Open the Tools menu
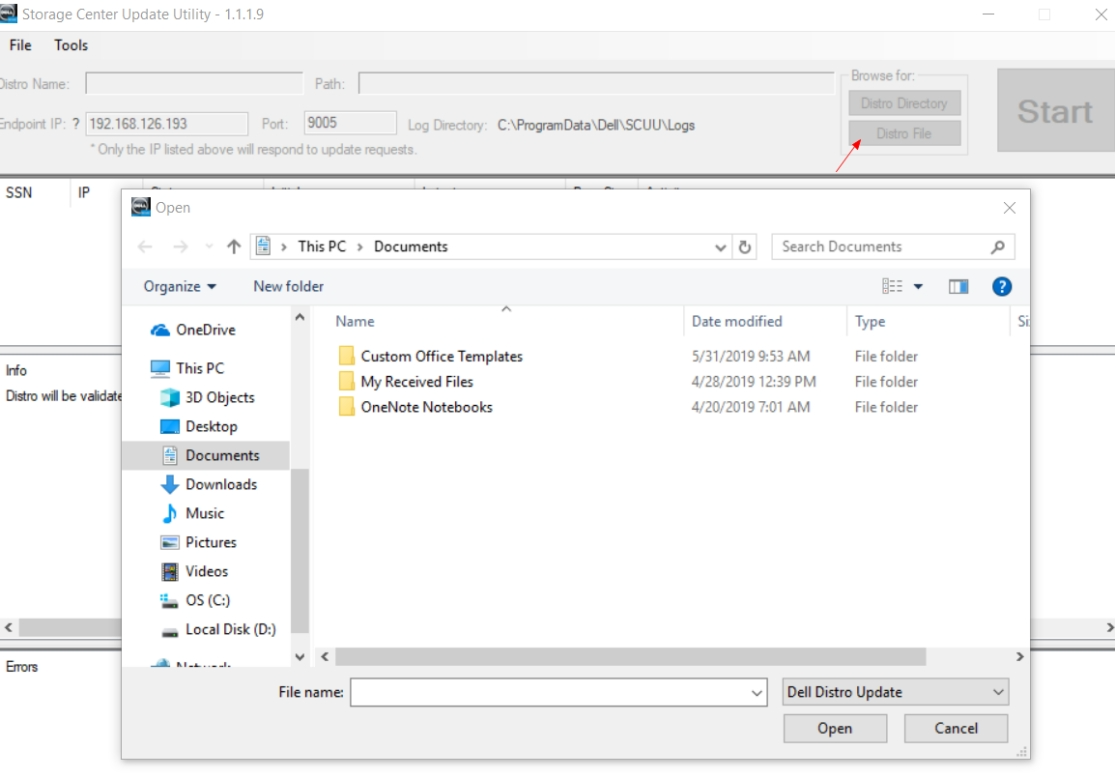The image size is (1116, 779). tap(71, 46)
